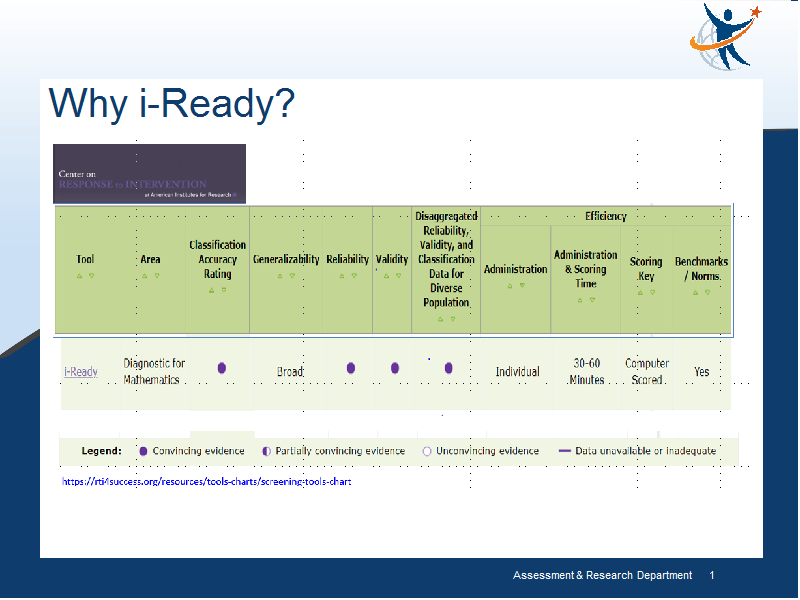Click the Scoring Key column header

point(646,269)
